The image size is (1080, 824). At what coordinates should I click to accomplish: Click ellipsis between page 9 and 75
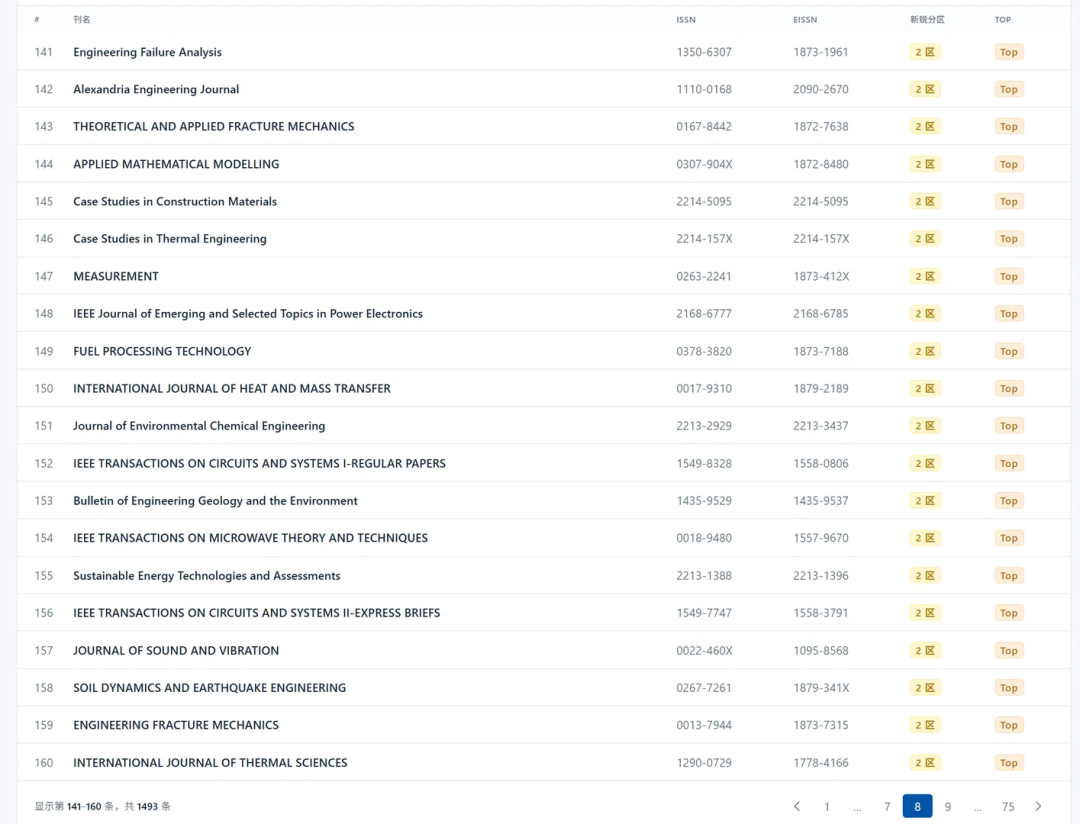coord(977,806)
